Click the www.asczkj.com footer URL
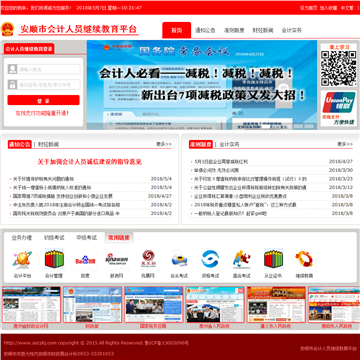Image resolution: width=360 pixels, height=360 pixels. [30, 343]
